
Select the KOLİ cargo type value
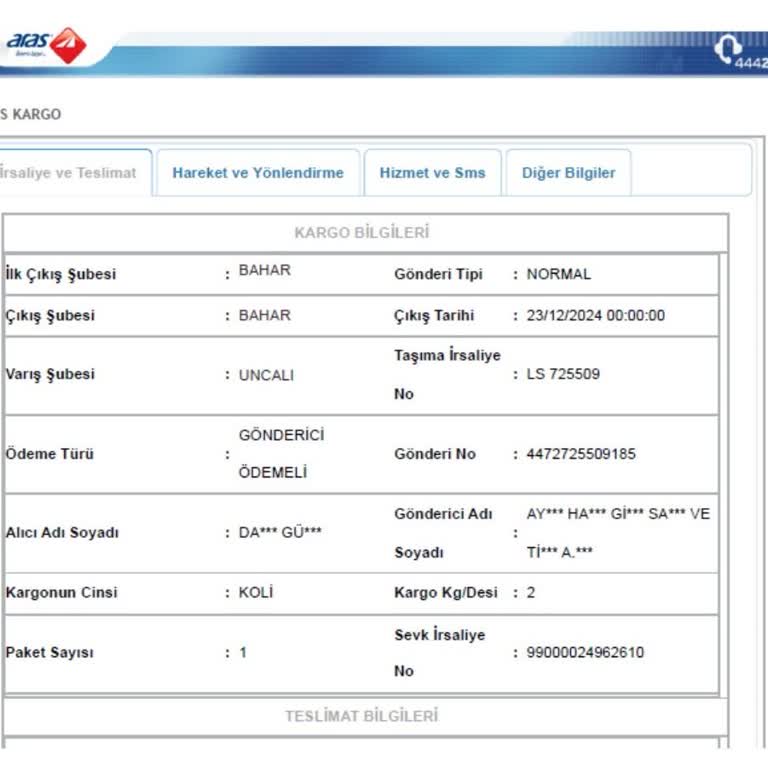[256, 593]
